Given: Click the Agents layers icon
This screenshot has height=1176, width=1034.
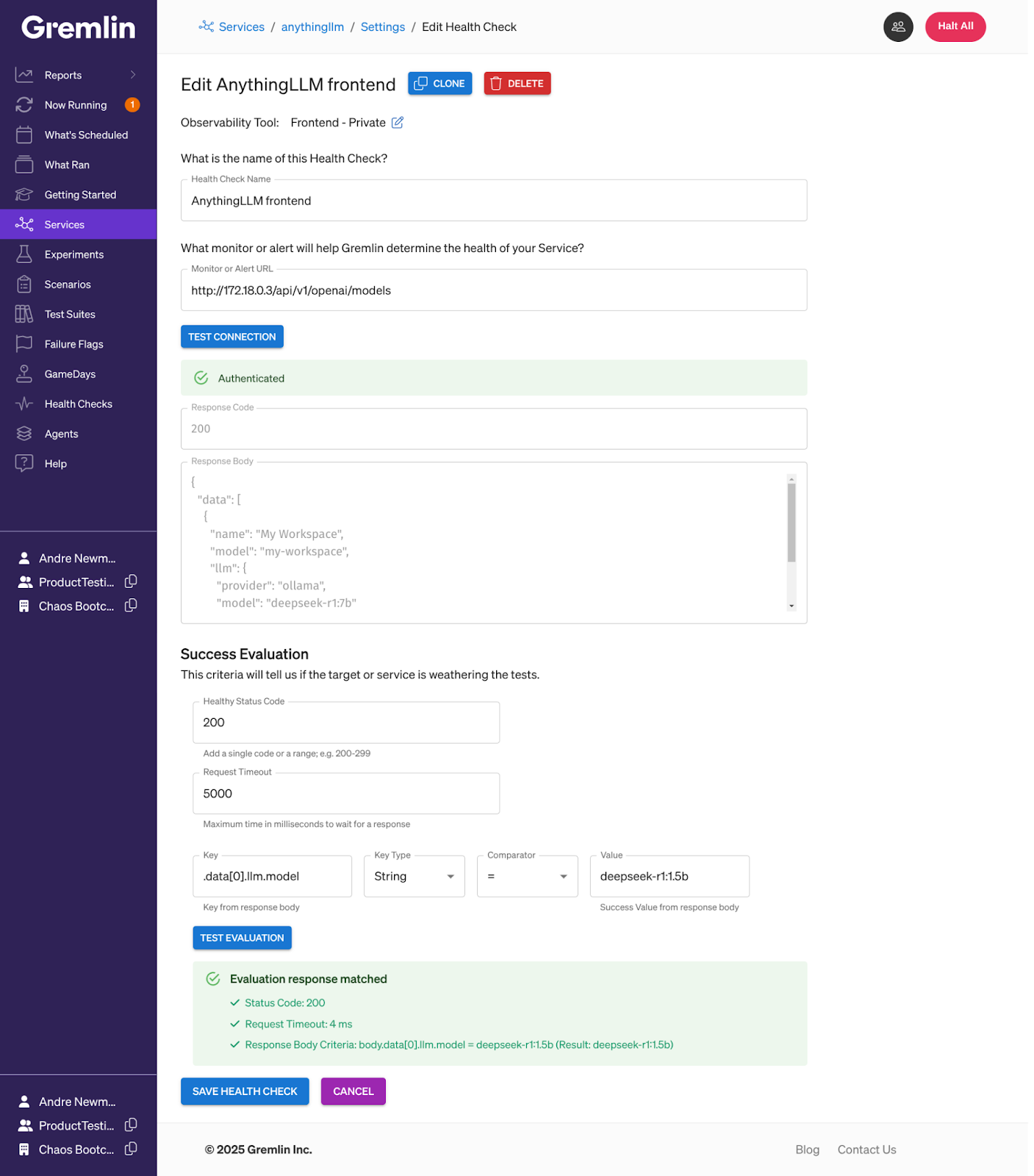Looking at the screenshot, I should pyautogui.click(x=24, y=434).
